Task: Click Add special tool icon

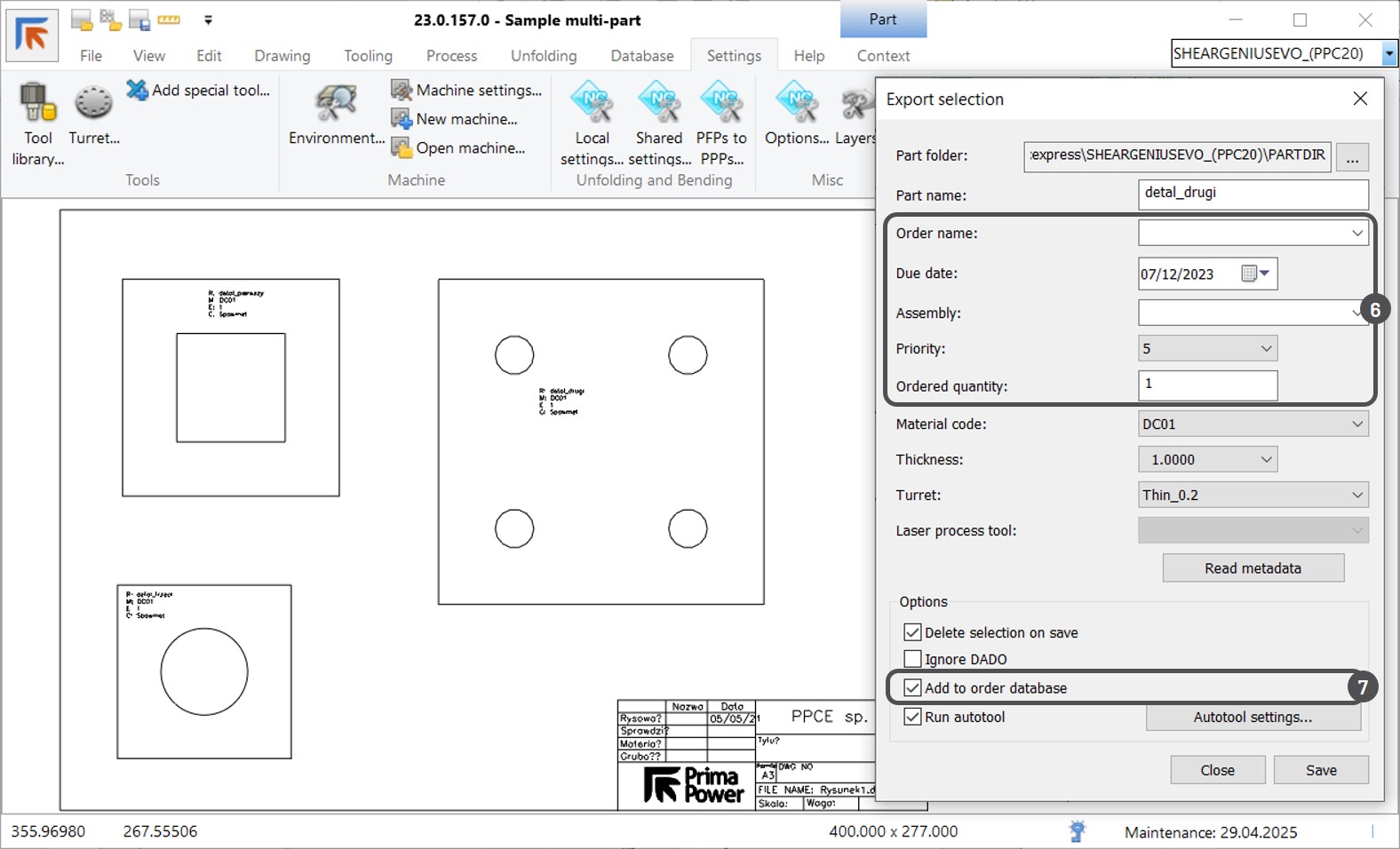Action: point(138,90)
